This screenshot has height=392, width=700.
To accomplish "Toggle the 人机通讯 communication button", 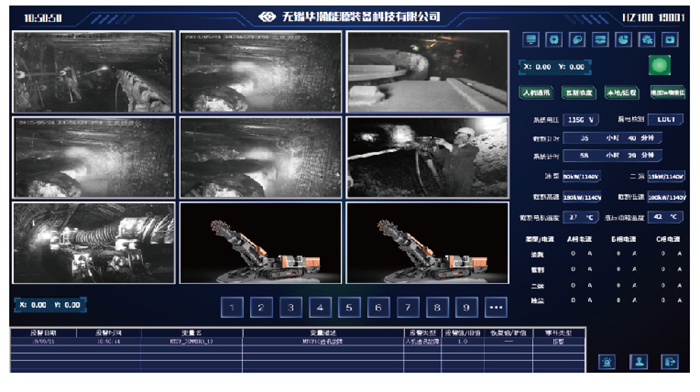I will click(x=537, y=93).
